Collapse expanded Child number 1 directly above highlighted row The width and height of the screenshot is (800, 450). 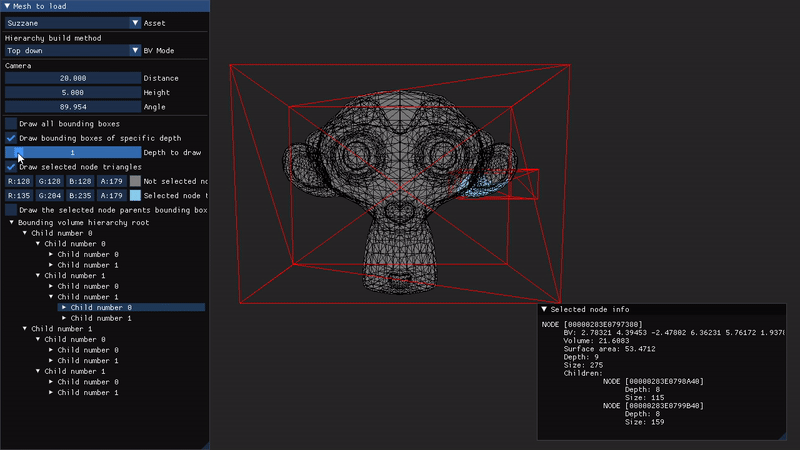pos(51,296)
